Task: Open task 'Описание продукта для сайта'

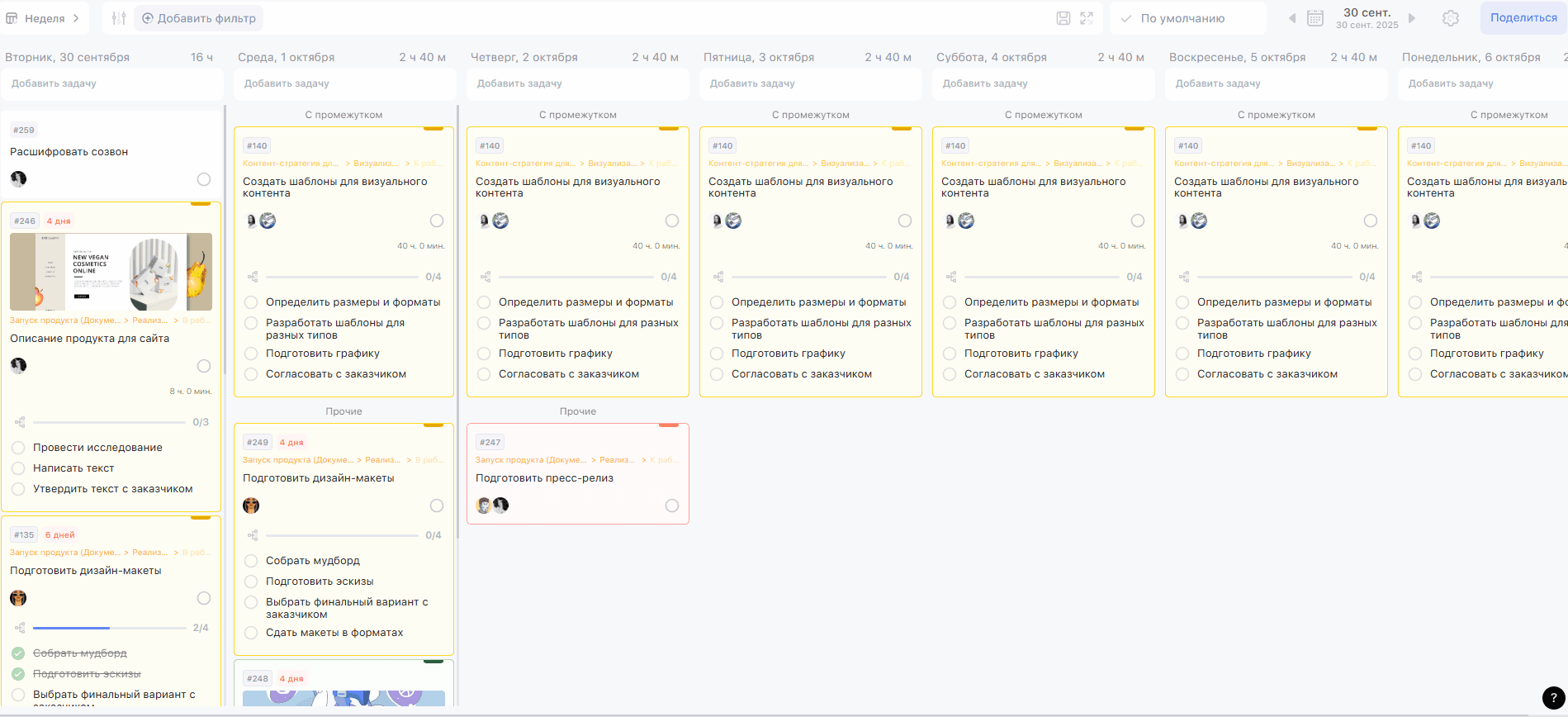Action: coord(89,339)
